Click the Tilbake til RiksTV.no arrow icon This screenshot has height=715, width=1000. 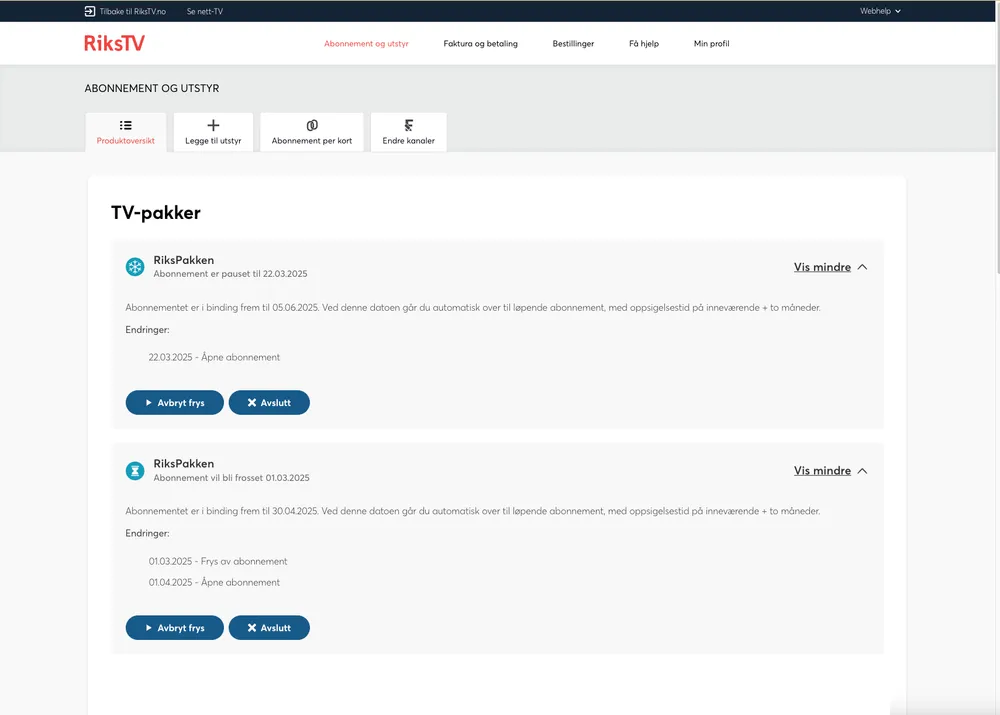(x=90, y=11)
